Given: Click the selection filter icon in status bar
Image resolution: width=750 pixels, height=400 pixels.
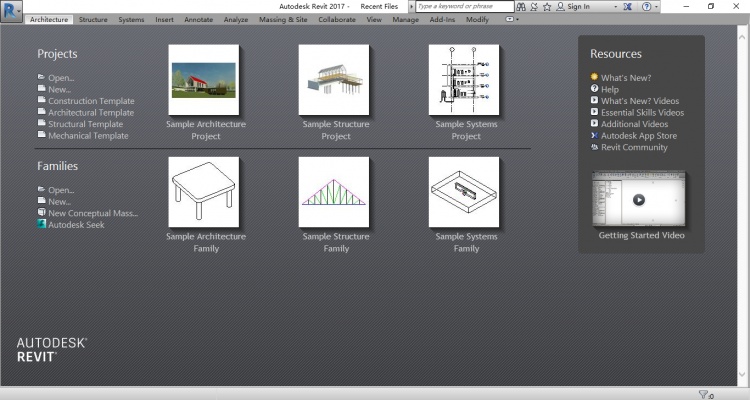Looking at the screenshot, I should (x=703, y=394).
